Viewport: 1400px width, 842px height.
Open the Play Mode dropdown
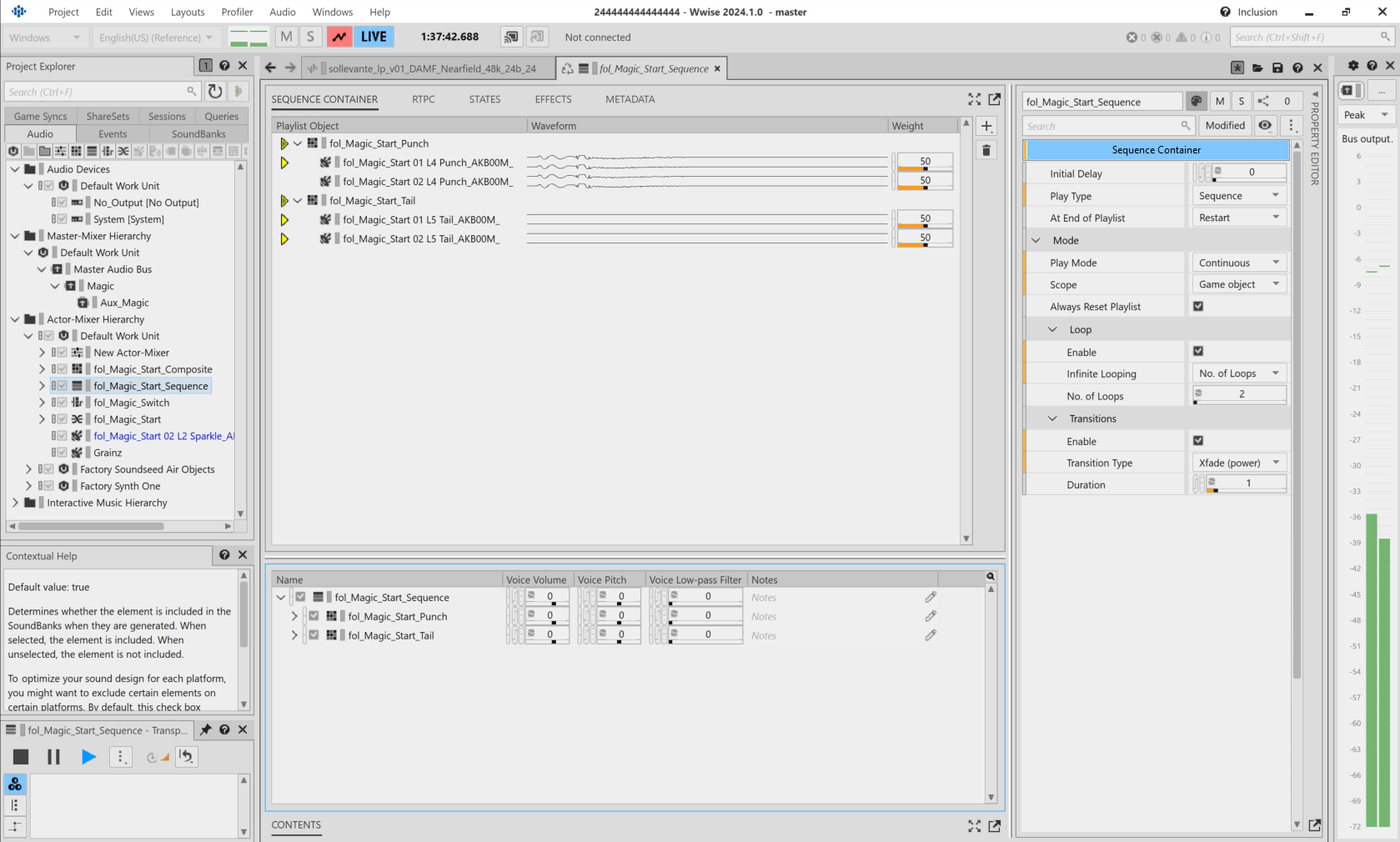point(1238,263)
